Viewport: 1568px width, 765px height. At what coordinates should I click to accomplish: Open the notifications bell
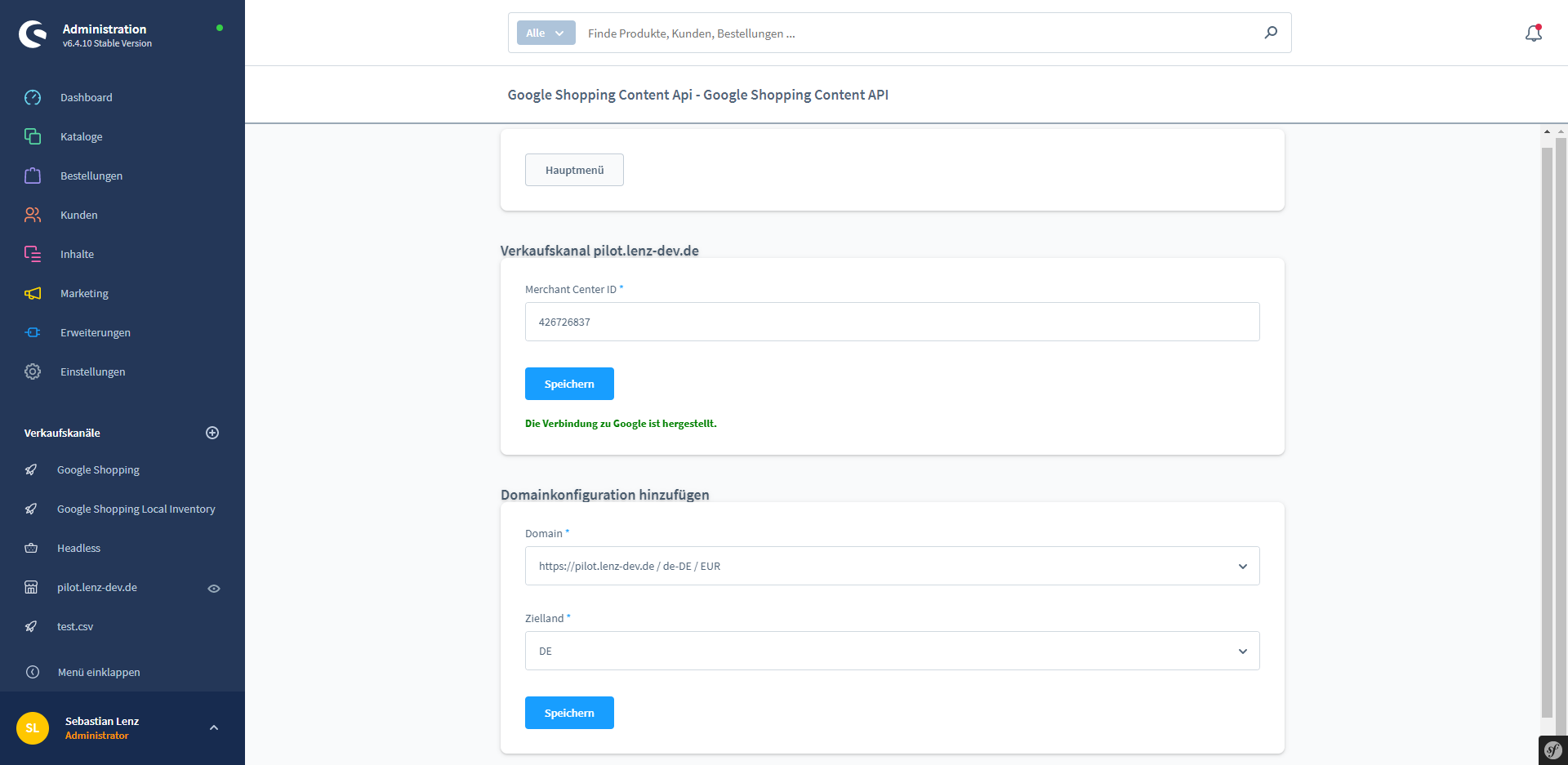pos(1534,33)
